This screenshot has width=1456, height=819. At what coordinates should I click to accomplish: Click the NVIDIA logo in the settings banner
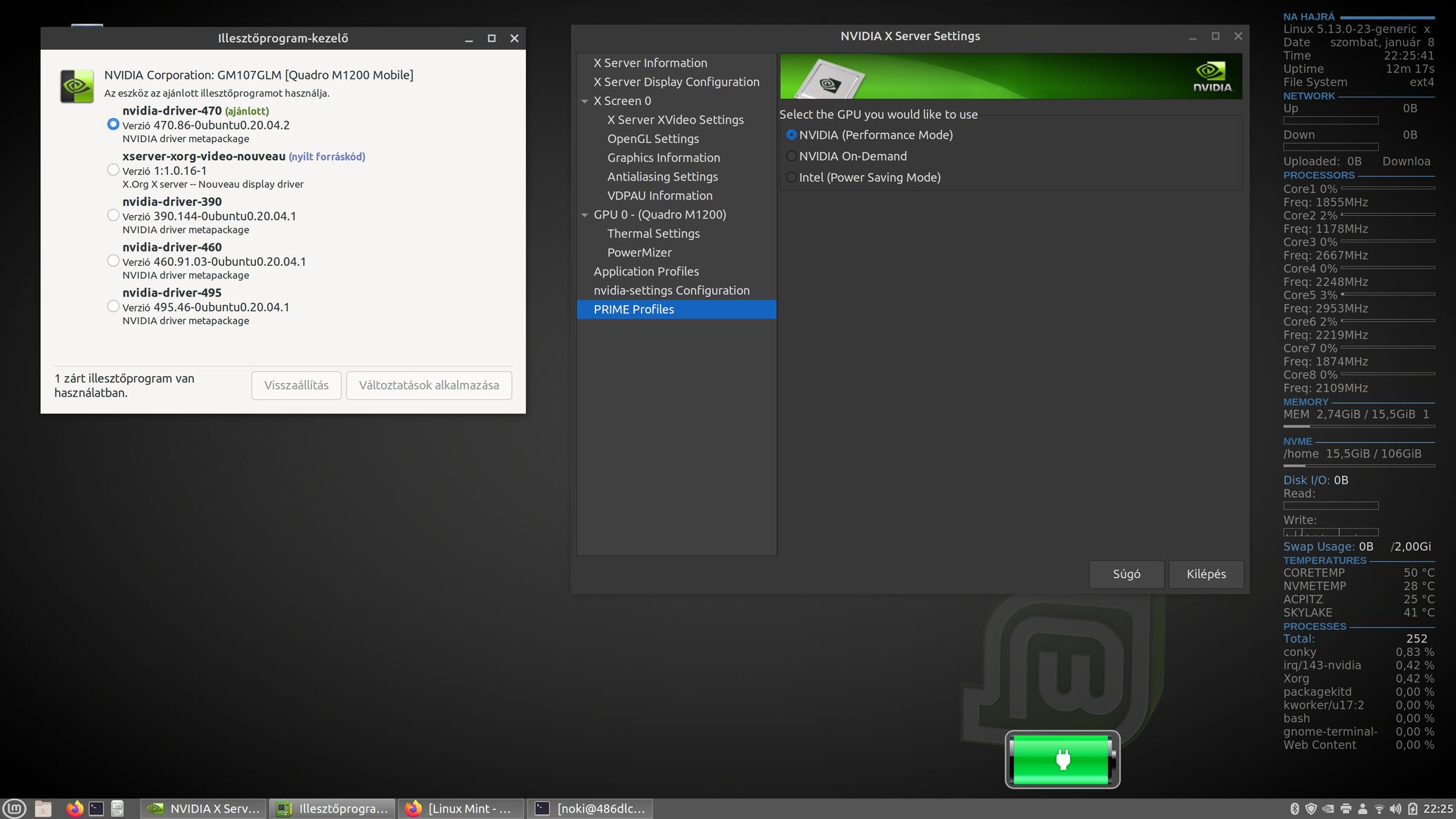[x=1213, y=77]
